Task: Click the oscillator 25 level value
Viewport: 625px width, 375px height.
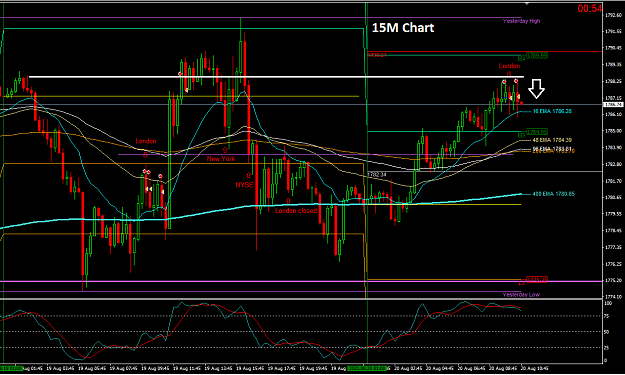Action: click(x=607, y=348)
